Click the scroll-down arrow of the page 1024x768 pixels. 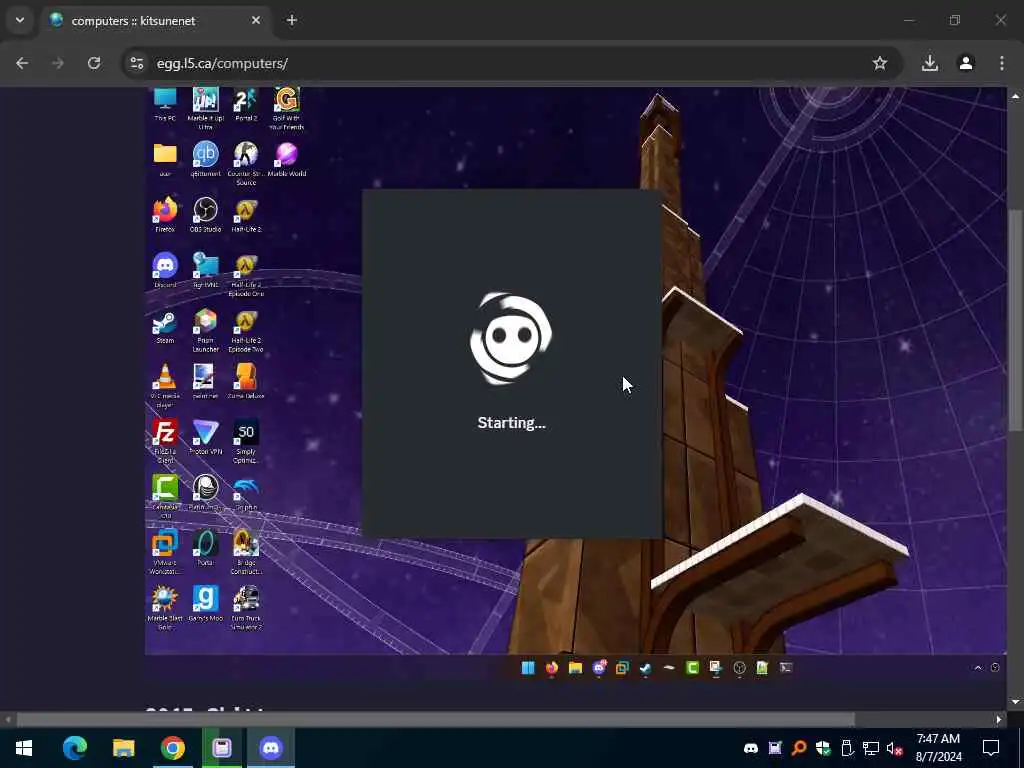[1015, 702]
